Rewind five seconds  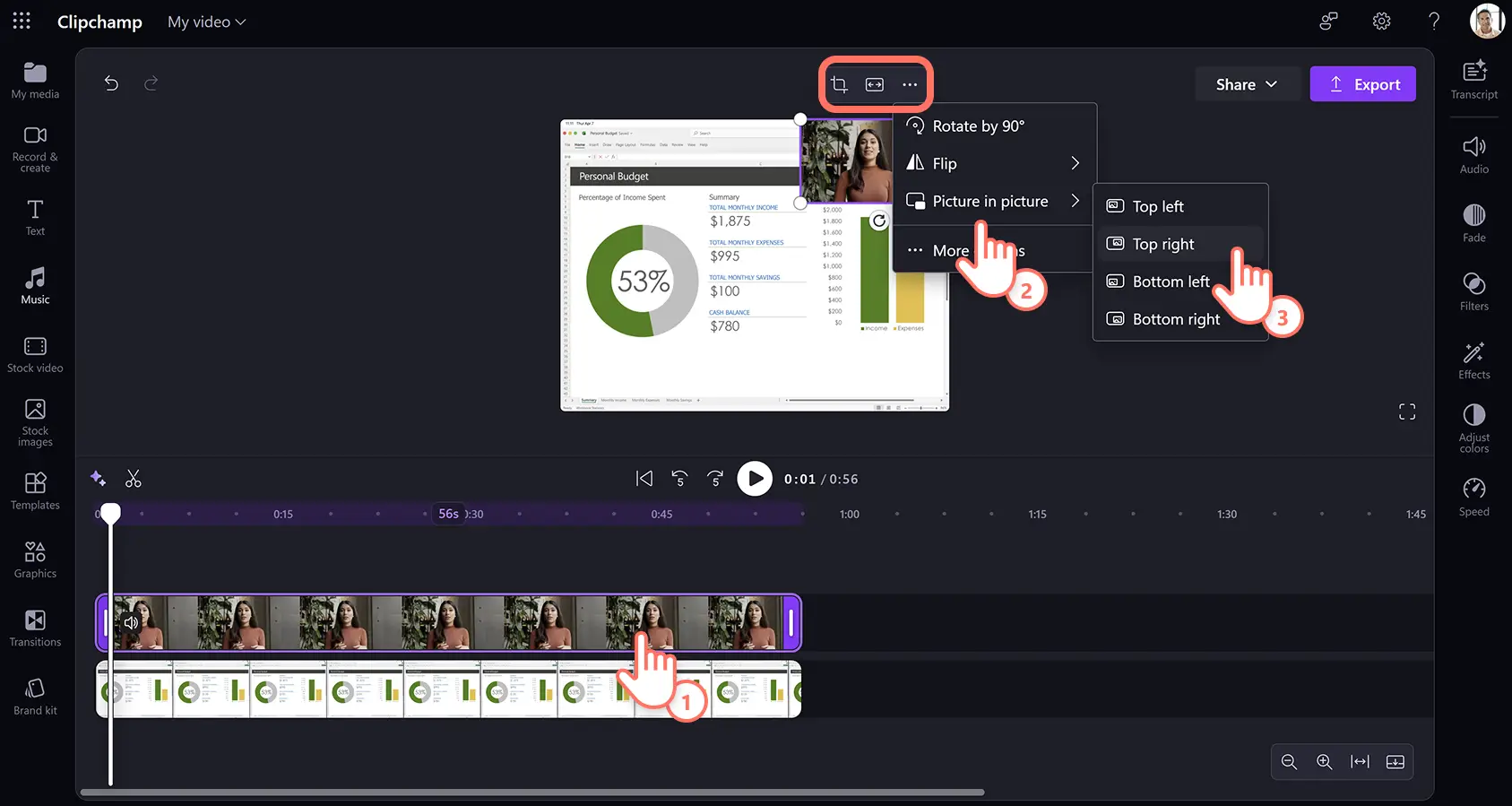[679, 479]
